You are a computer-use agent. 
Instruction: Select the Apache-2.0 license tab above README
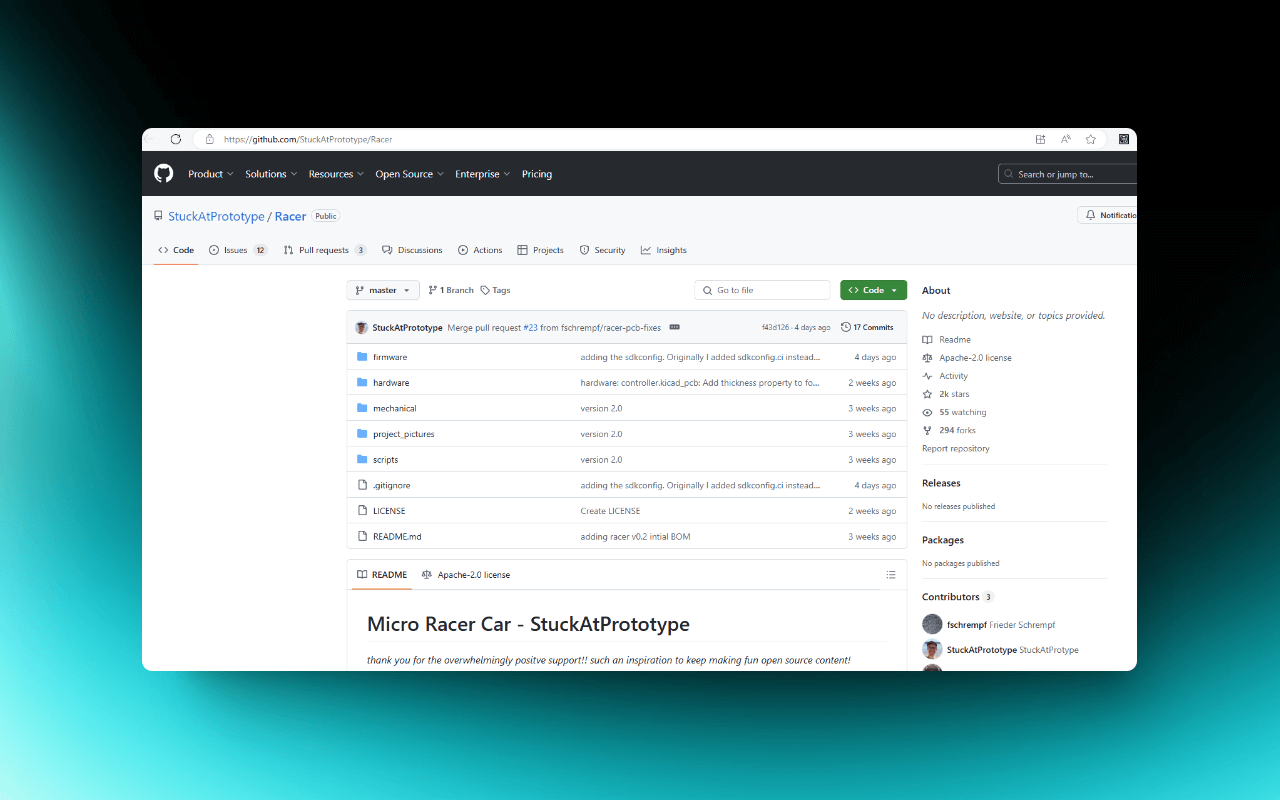[466, 575]
